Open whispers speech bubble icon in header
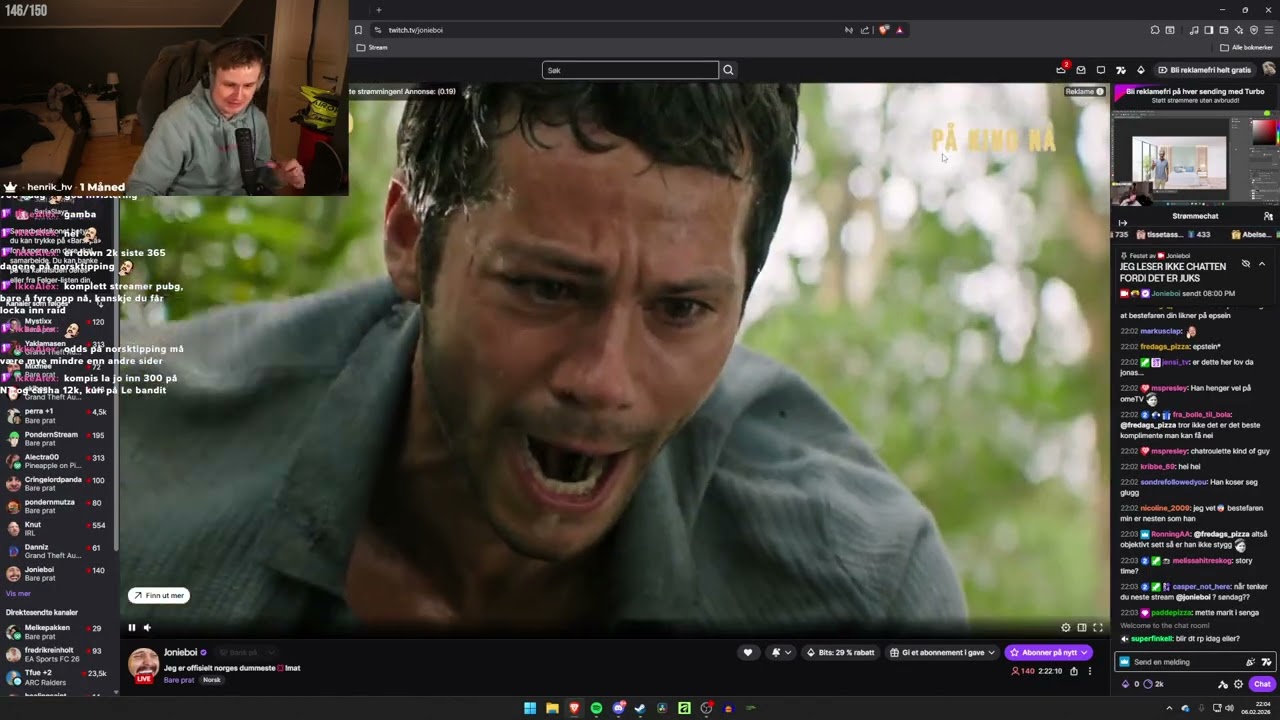This screenshot has width=1280, height=720. tap(1101, 70)
